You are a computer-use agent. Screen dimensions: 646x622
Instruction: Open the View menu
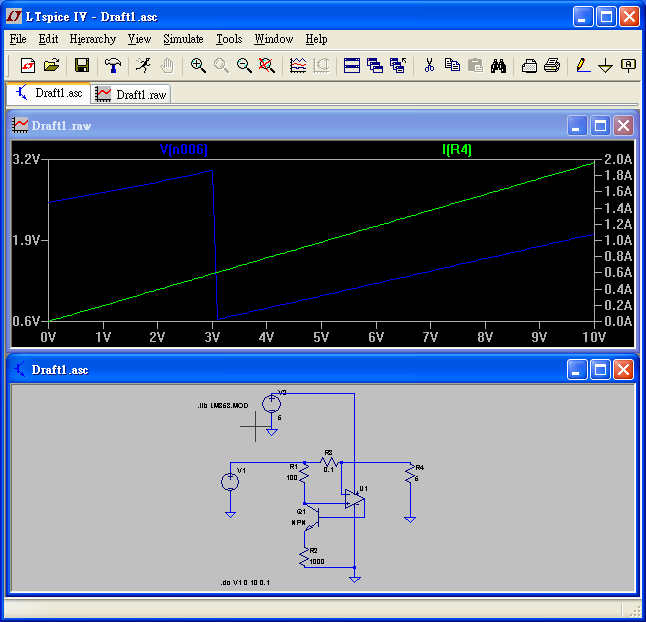pyautogui.click(x=139, y=39)
